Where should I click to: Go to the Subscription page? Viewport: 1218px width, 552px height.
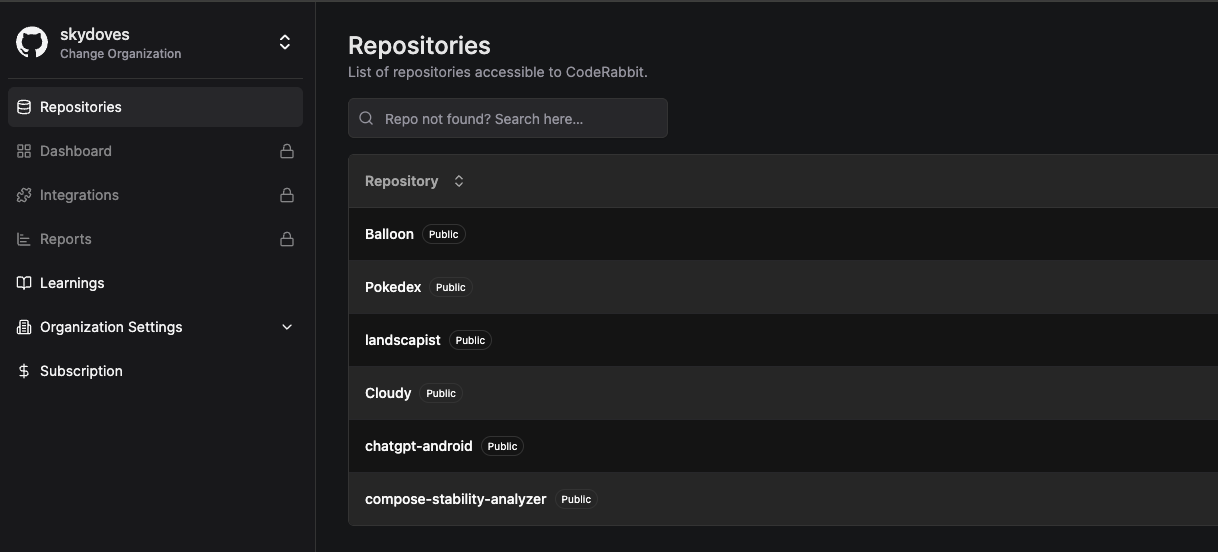tap(81, 371)
